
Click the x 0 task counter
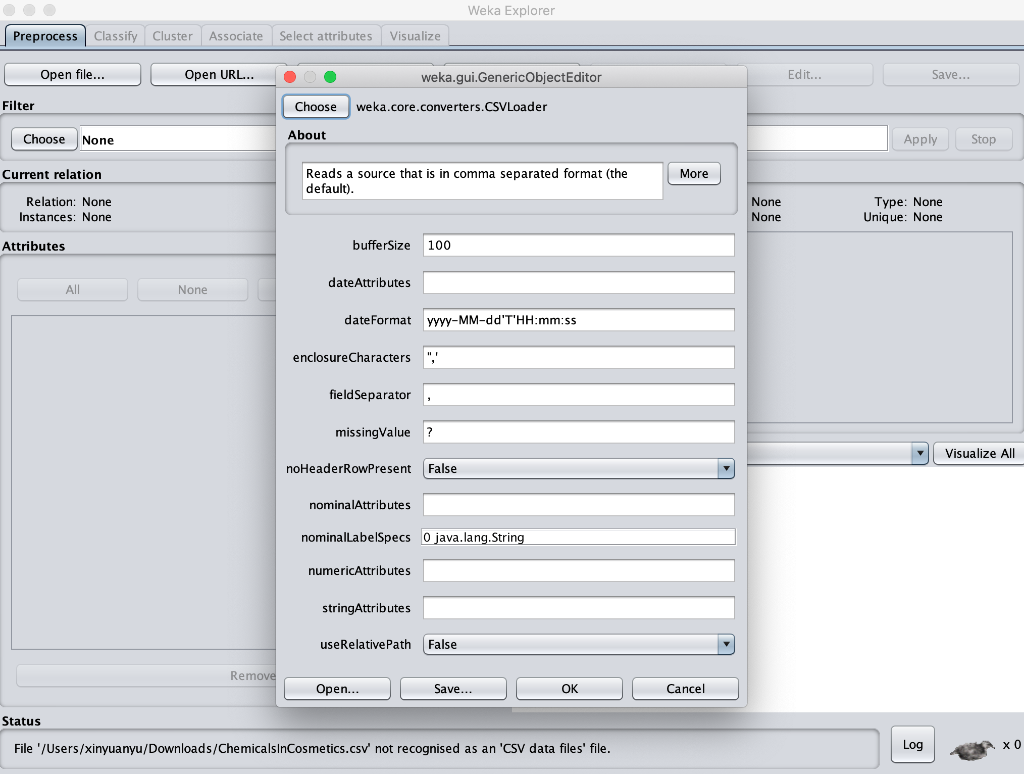tap(1012, 745)
